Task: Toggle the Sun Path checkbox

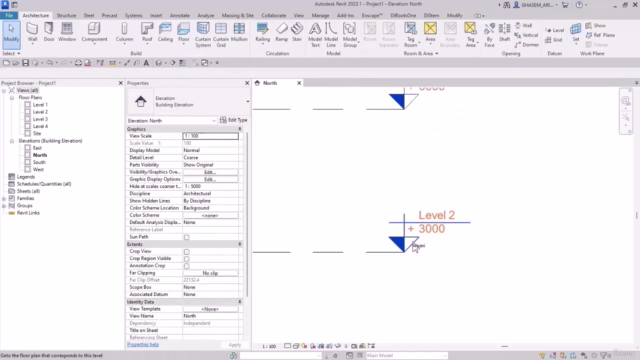Action: tap(187, 237)
